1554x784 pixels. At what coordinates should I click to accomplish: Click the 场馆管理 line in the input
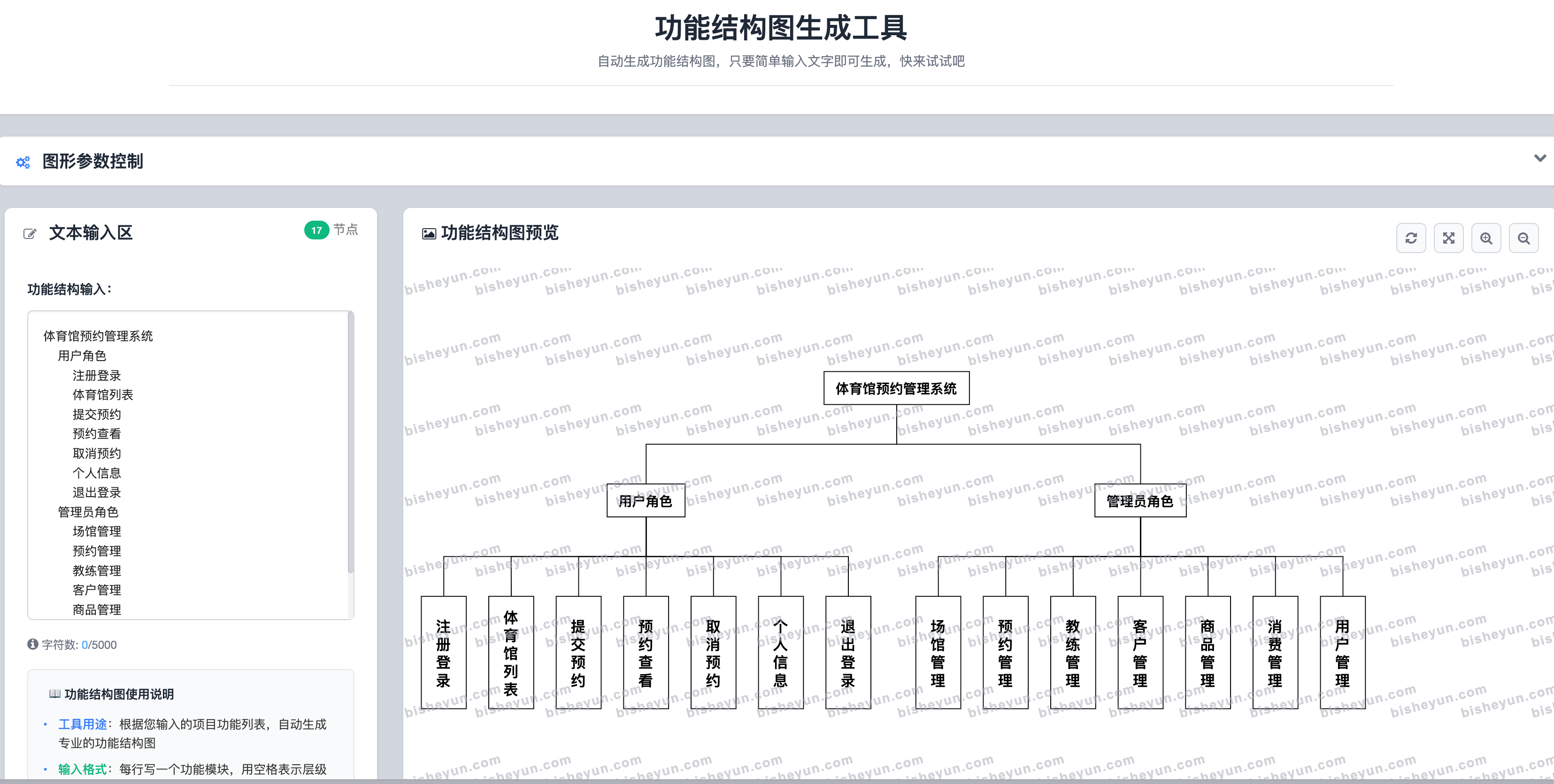click(97, 531)
